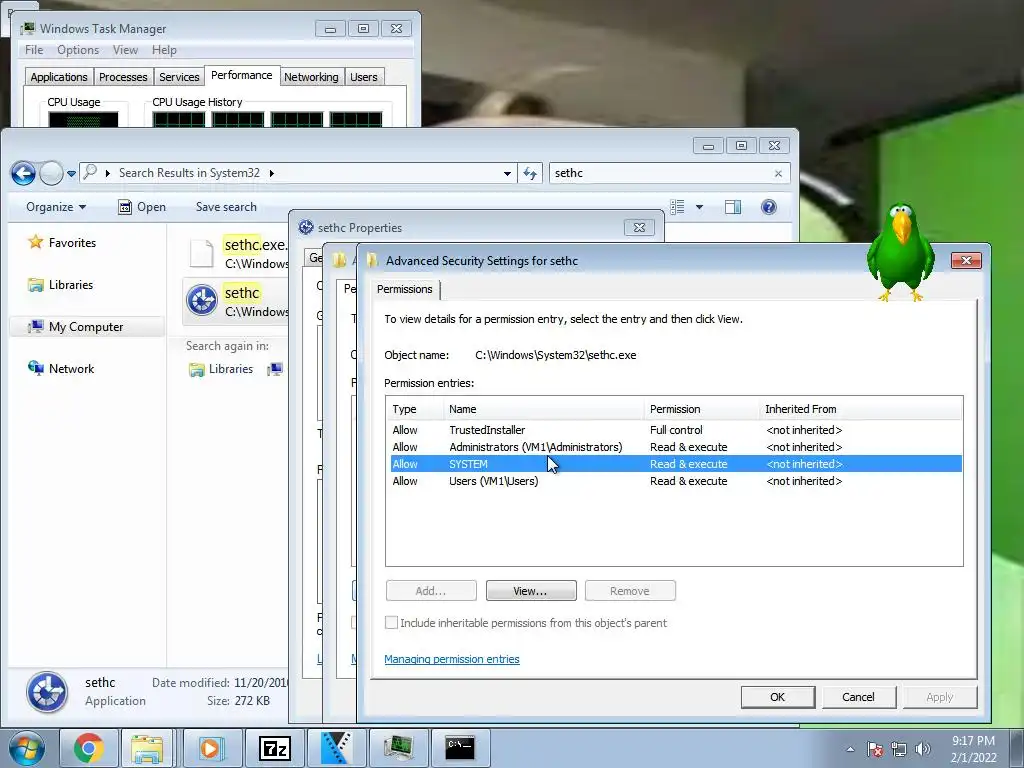Click the sethc search field
The height and width of the screenshot is (768, 1024).
660,173
